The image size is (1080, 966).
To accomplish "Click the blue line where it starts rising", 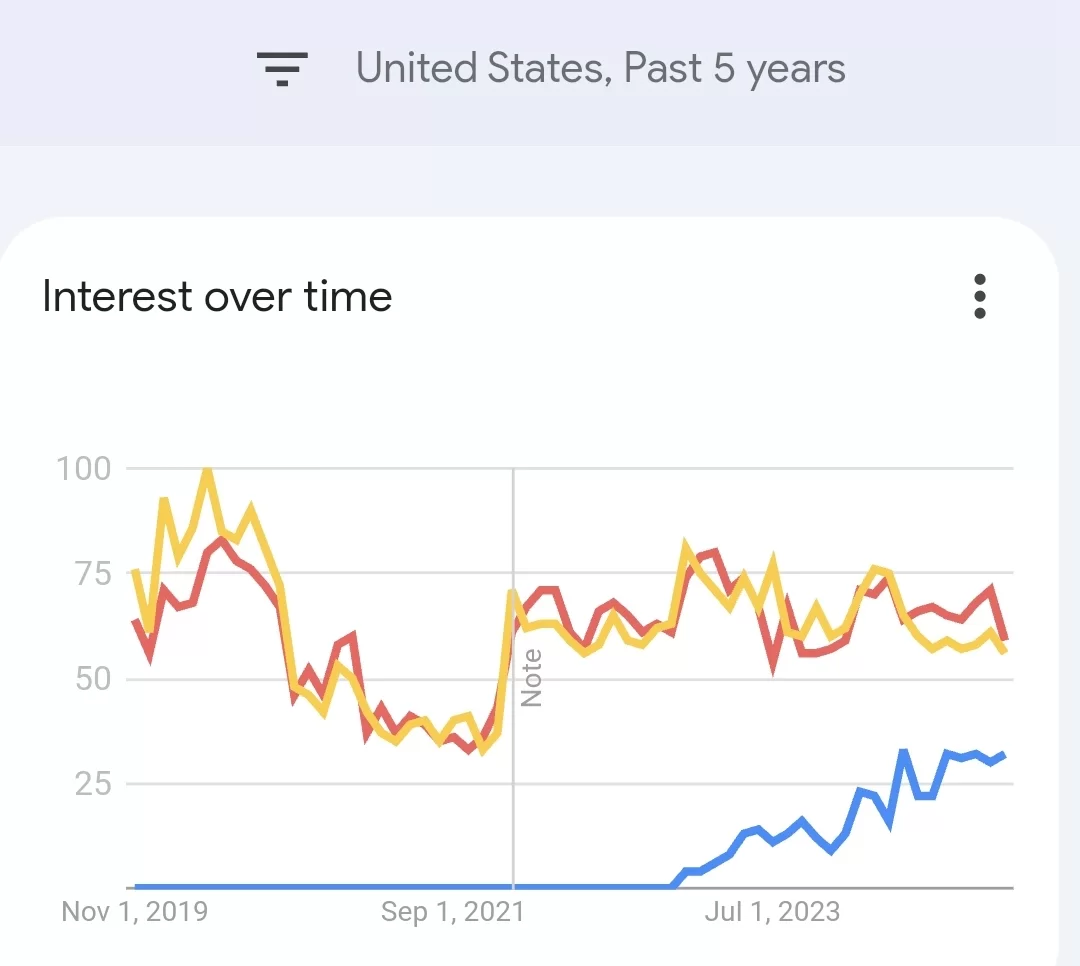I will [672, 886].
